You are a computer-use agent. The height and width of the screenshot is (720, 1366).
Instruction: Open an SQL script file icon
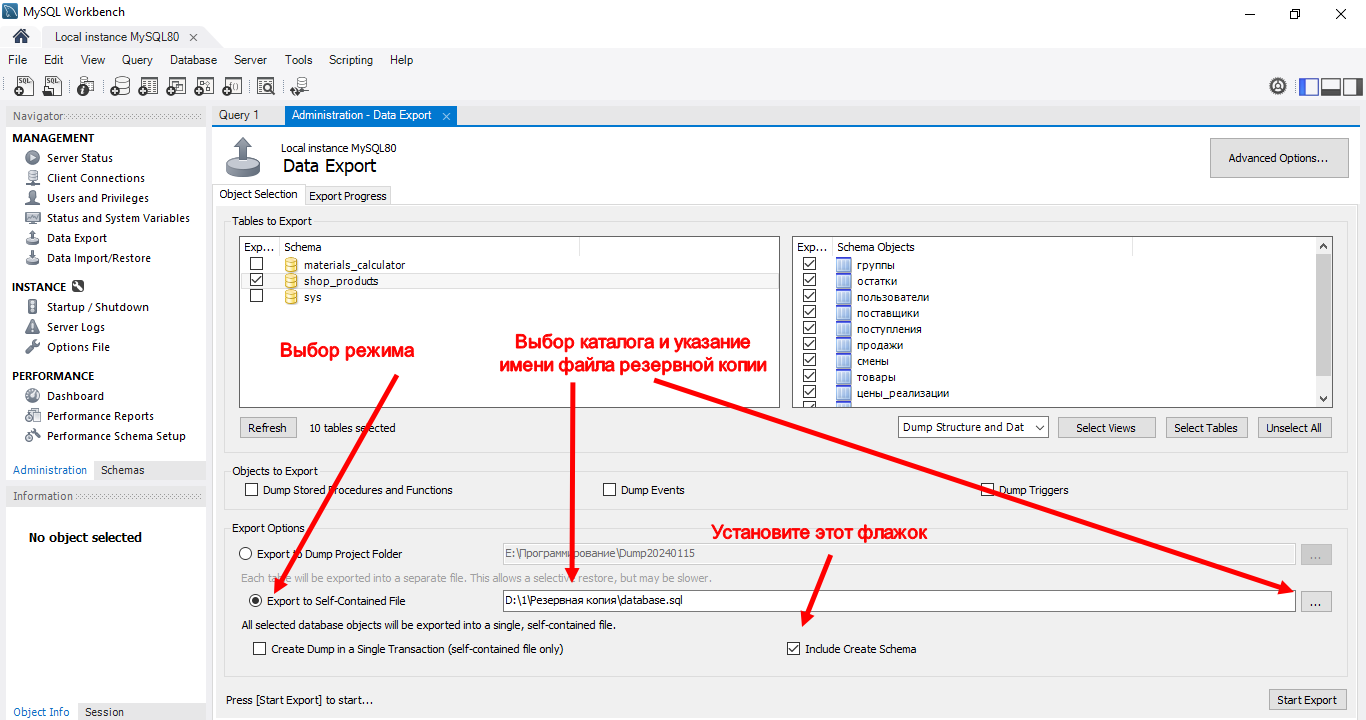click(53, 87)
